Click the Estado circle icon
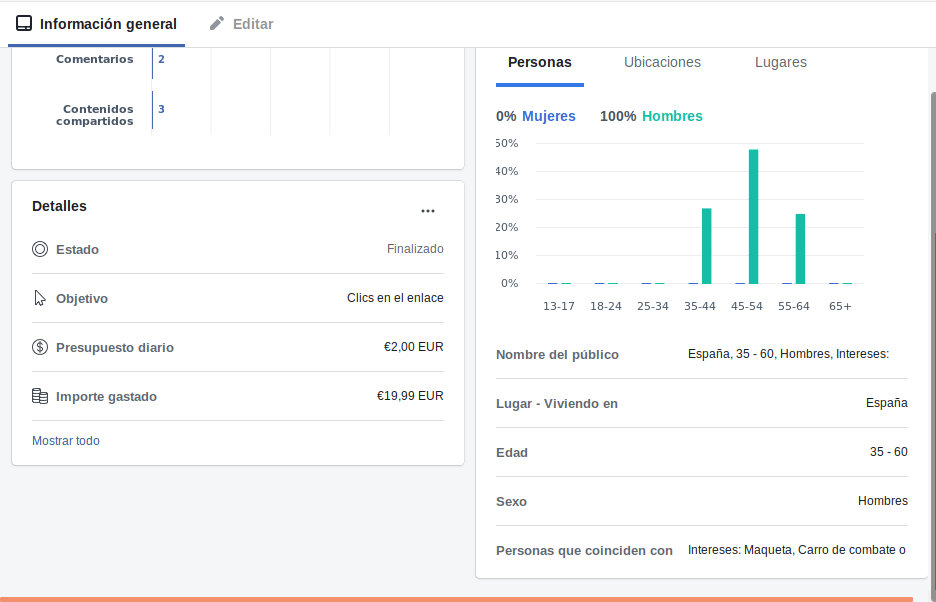Screen dimensions: 936x602 (40, 249)
